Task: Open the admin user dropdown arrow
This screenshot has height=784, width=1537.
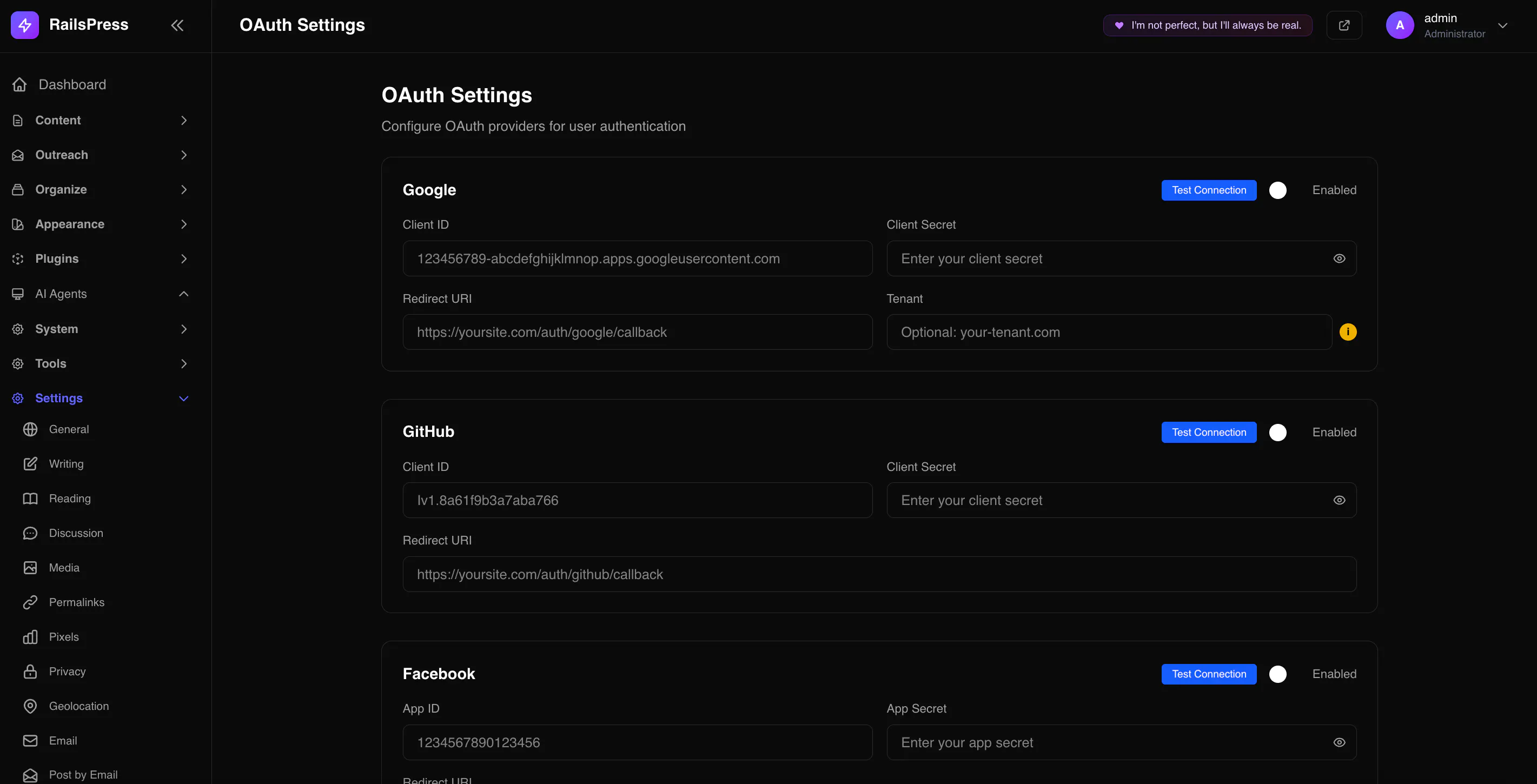Action: click(1502, 25)
